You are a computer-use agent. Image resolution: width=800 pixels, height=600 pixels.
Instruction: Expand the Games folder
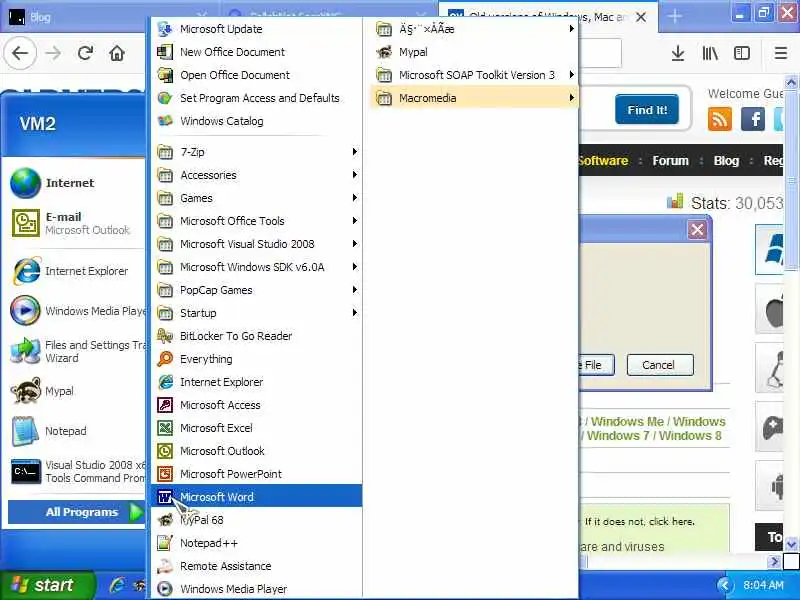coord(257,197)
